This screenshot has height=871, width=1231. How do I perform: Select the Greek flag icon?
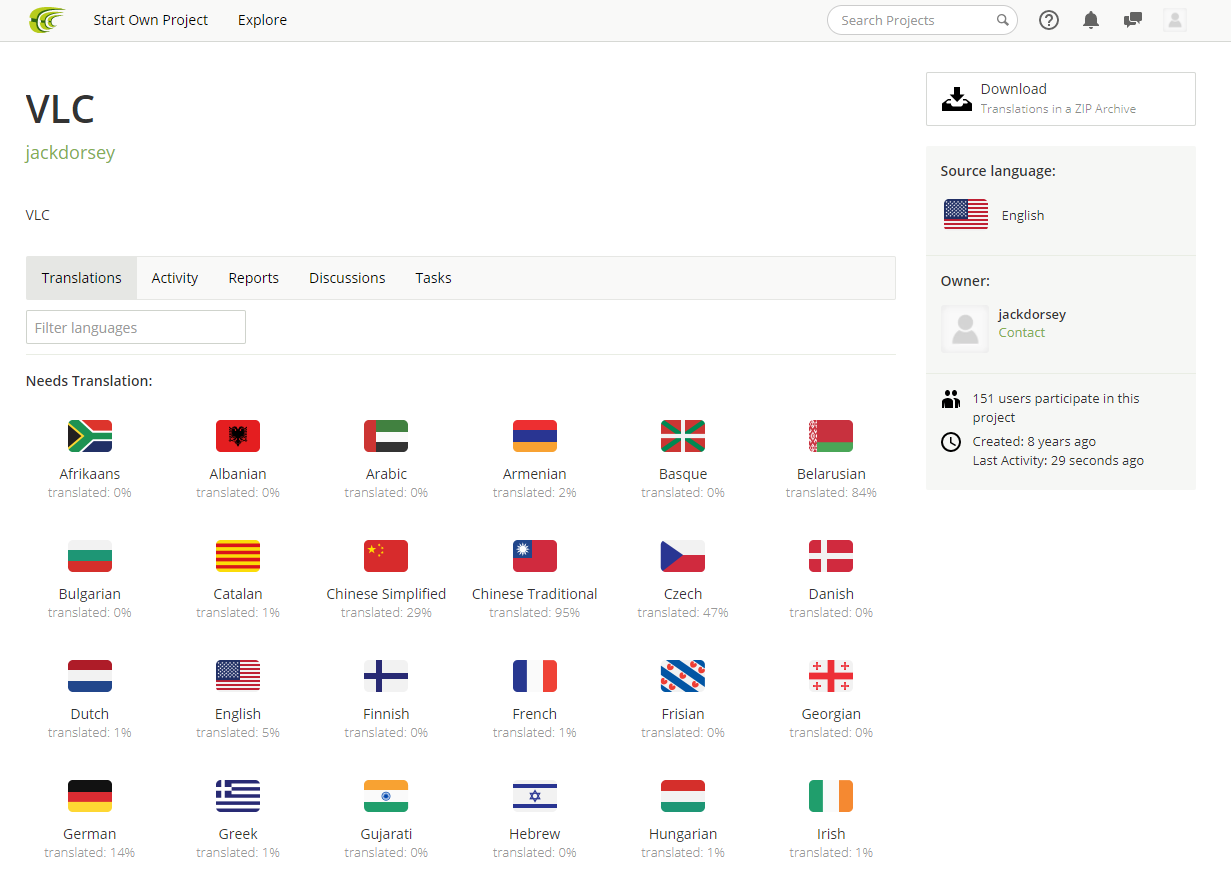coord(238,796)
